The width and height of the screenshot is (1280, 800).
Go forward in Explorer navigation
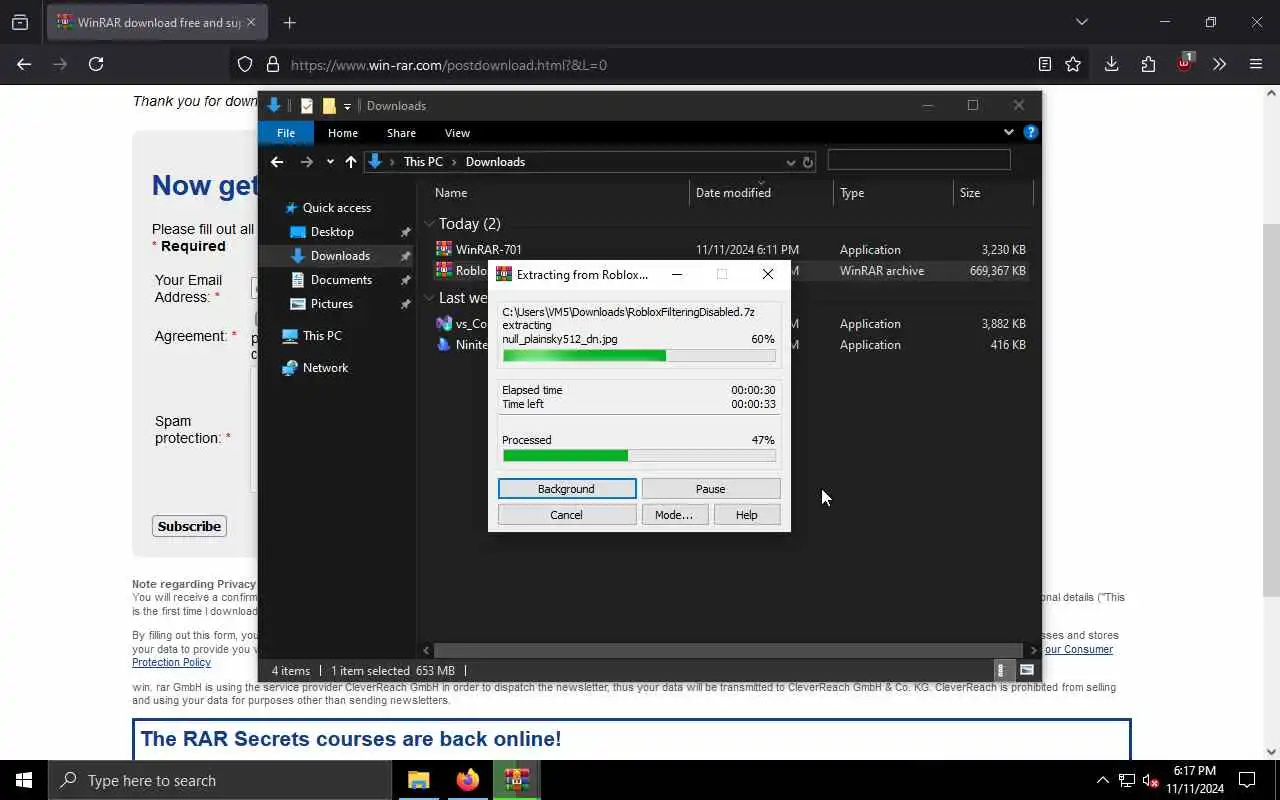click(x=307, y=162)
